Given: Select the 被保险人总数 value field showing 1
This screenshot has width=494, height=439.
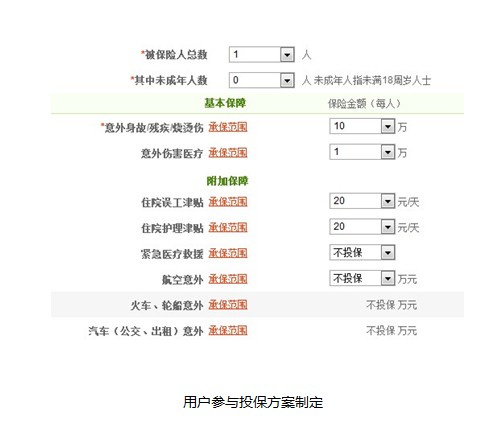Looking at the screenshot, I should tap(255, 54).
